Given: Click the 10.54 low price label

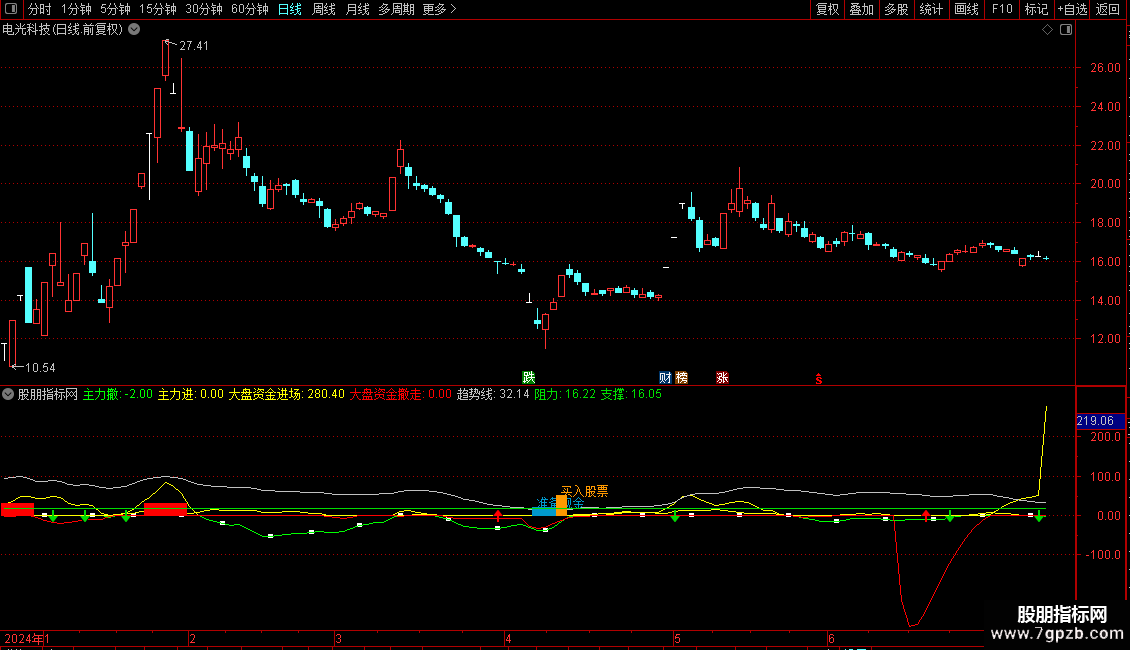Looking at the screenshot, I should (x=40, y=368).
